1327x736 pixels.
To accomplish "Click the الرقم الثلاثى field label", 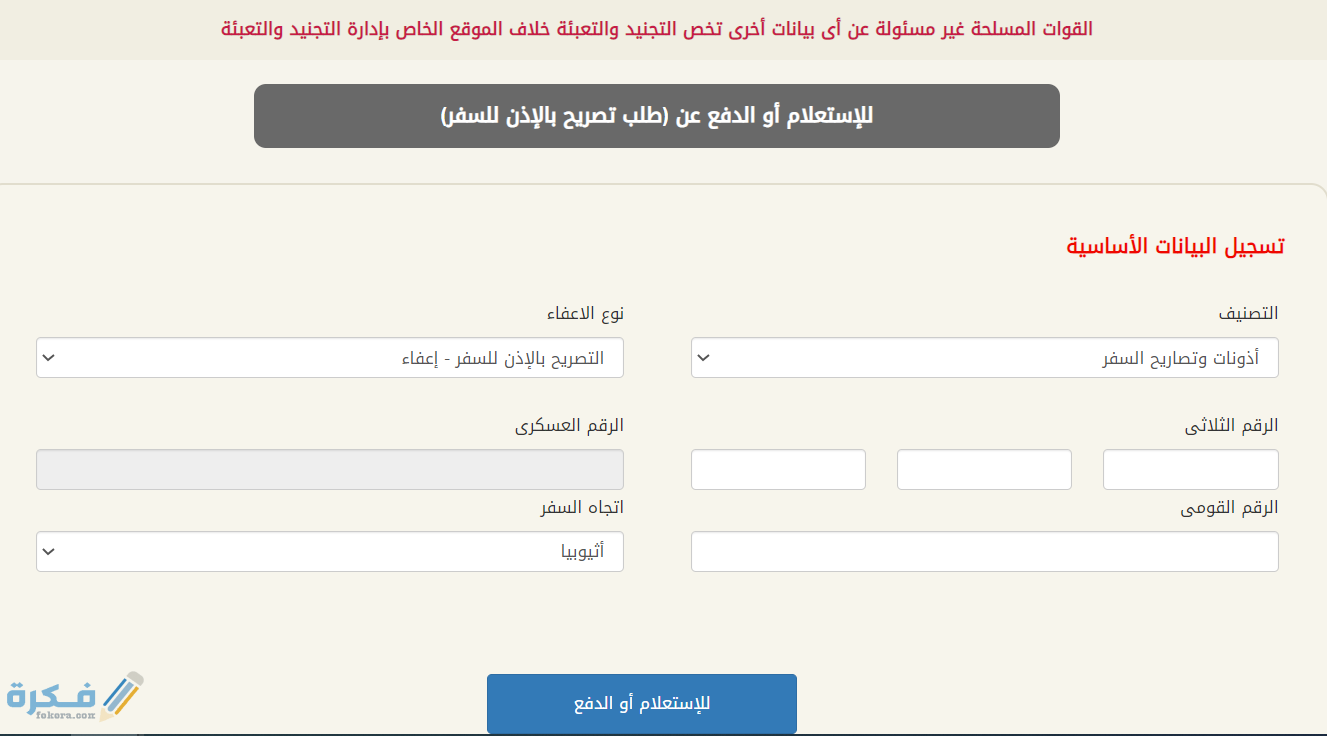I will click(1232, 426).
